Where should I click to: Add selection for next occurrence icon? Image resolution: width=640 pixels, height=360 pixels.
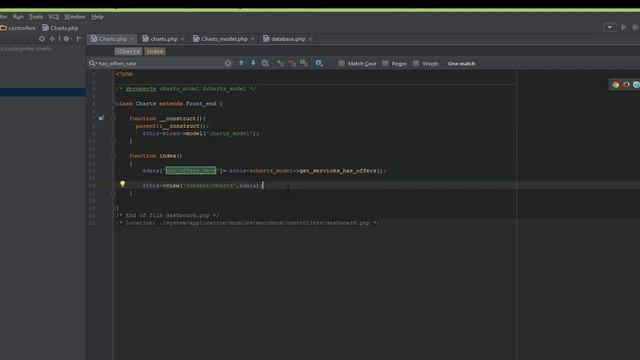click(280, 63)
